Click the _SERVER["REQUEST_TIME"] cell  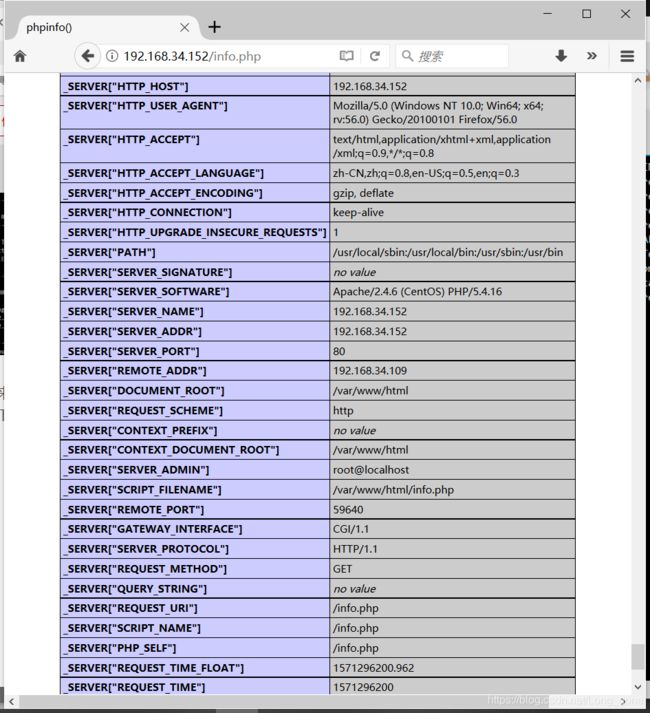click(195, 686)
